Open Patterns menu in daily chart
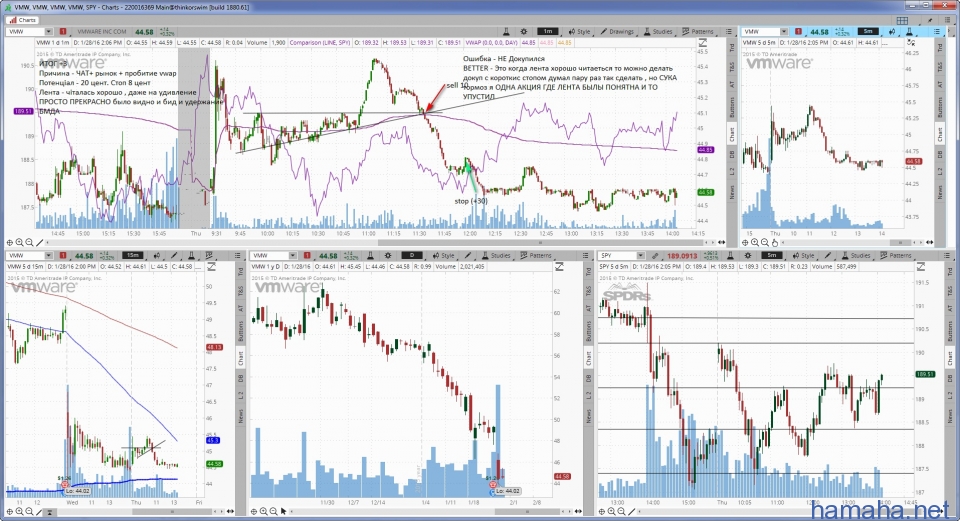Screen dimensions: 960x521 (x=536, y=256)
